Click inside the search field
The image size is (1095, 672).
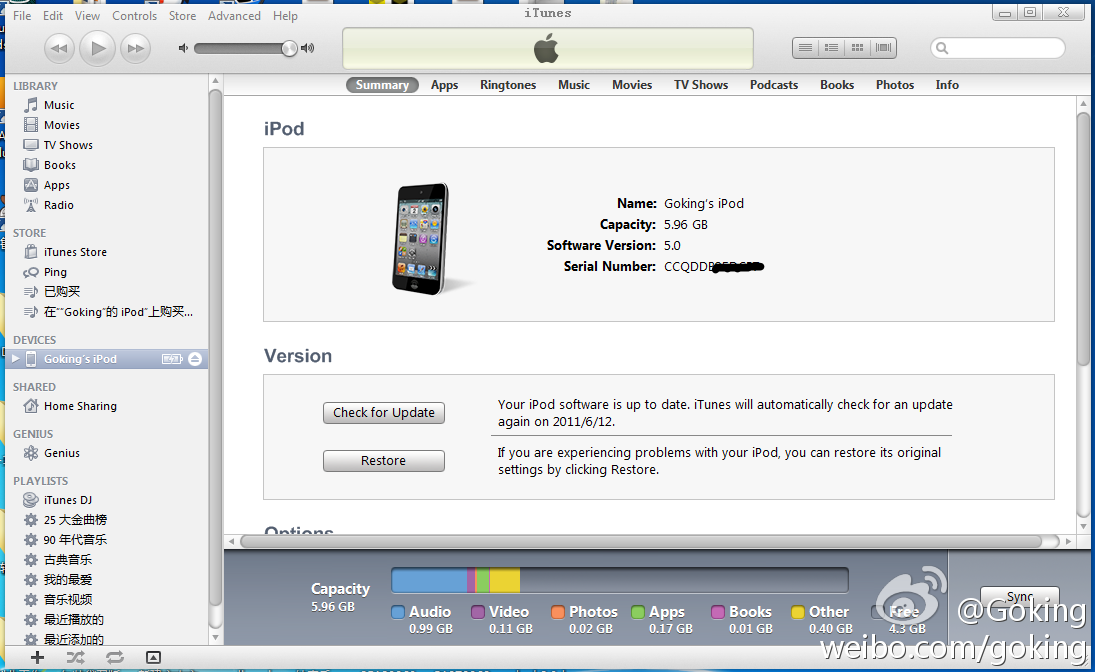pyautogui.click(x=997, y=48)
